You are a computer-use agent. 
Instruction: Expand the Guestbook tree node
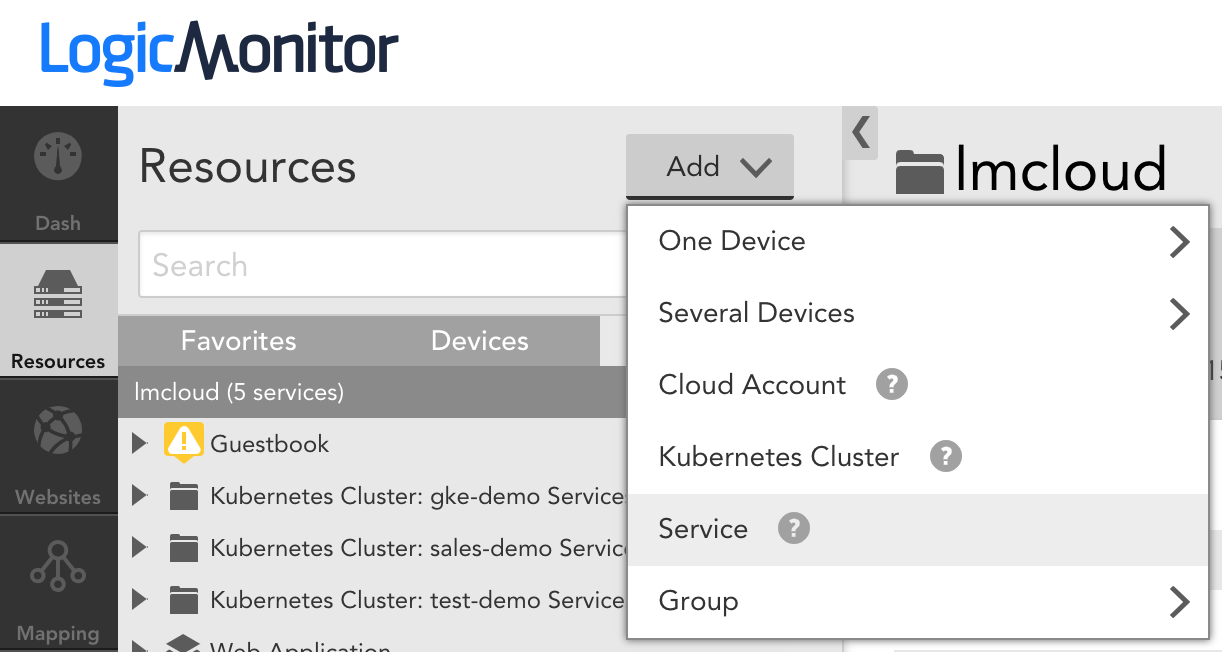(x=140, y=443)
